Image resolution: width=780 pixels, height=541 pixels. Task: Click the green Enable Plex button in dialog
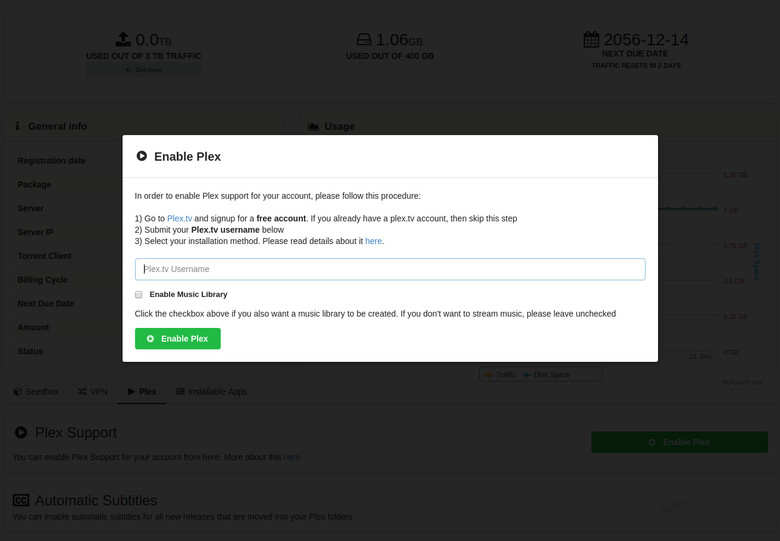[x=178, y=339]
